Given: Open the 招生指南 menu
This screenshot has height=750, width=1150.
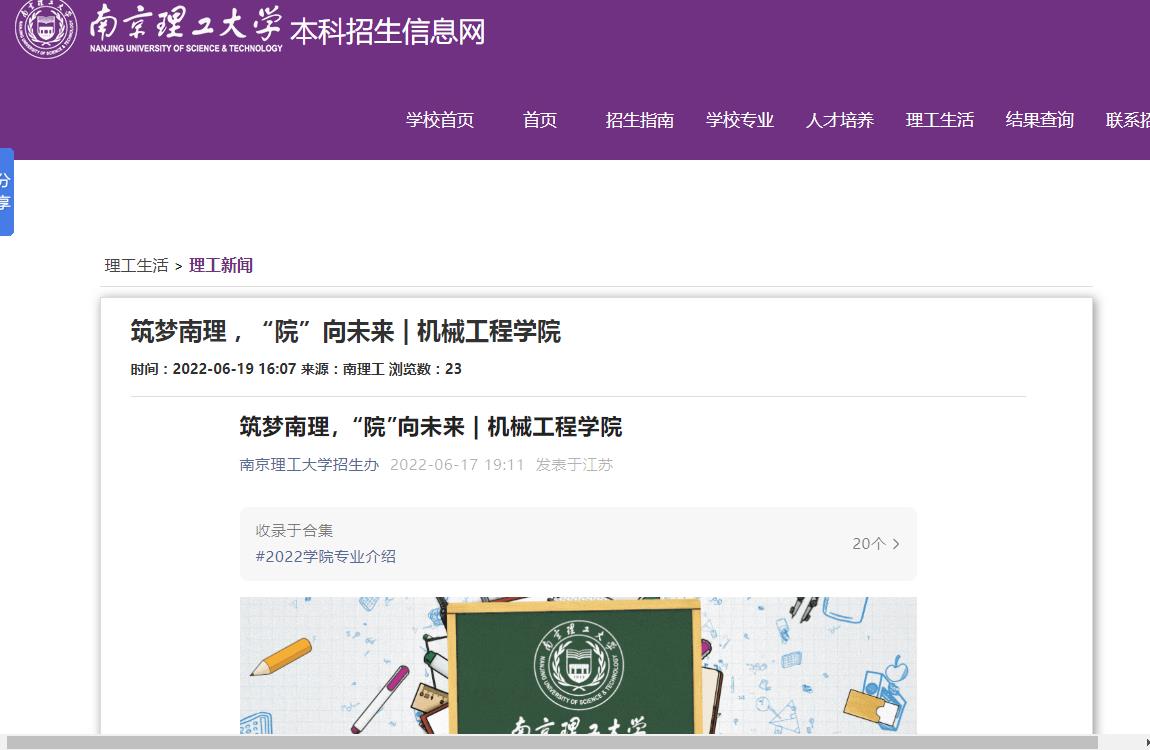Looking at the screenshot, I should coord(640,120).
